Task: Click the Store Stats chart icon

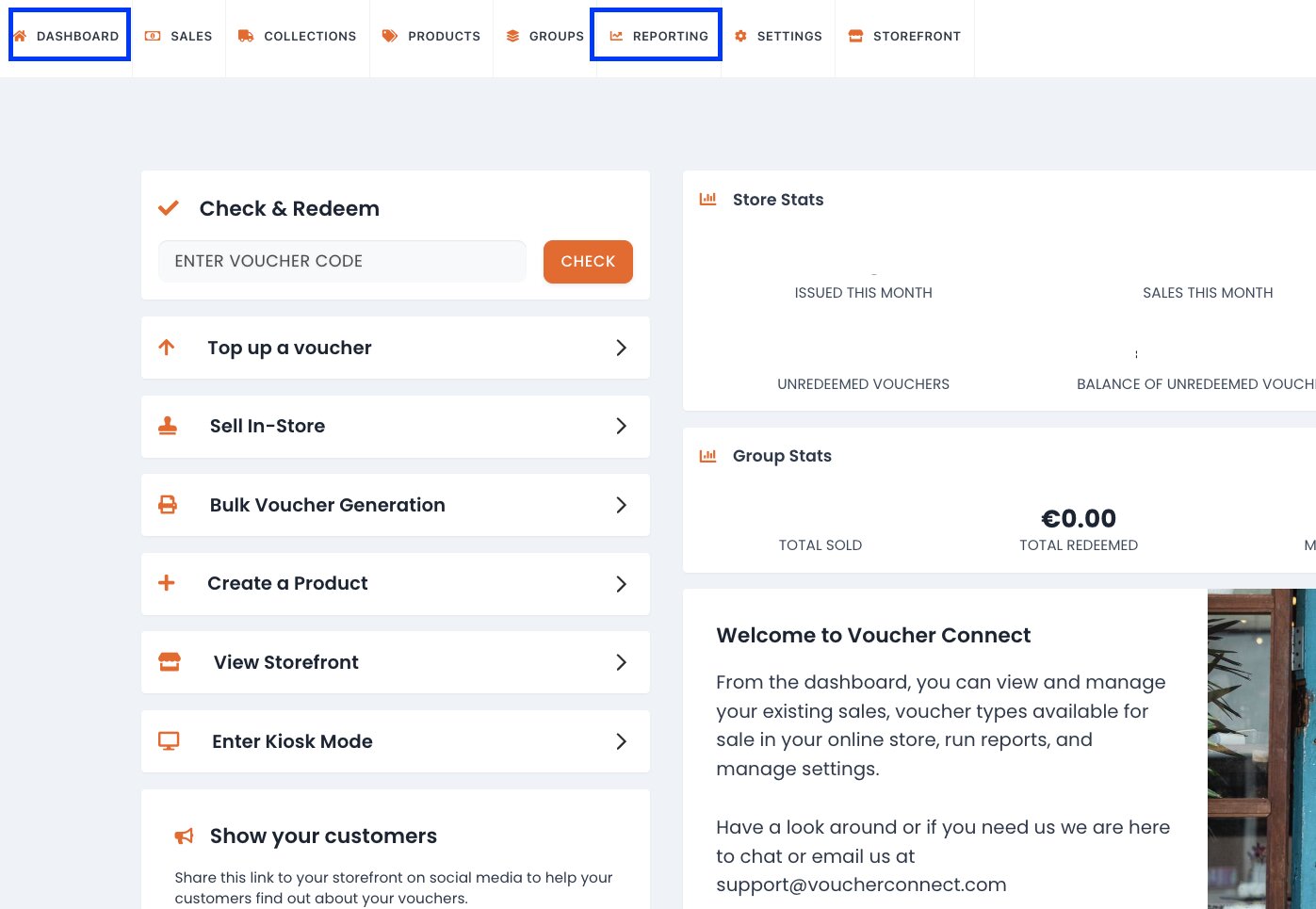Action: tap(707, 199)
